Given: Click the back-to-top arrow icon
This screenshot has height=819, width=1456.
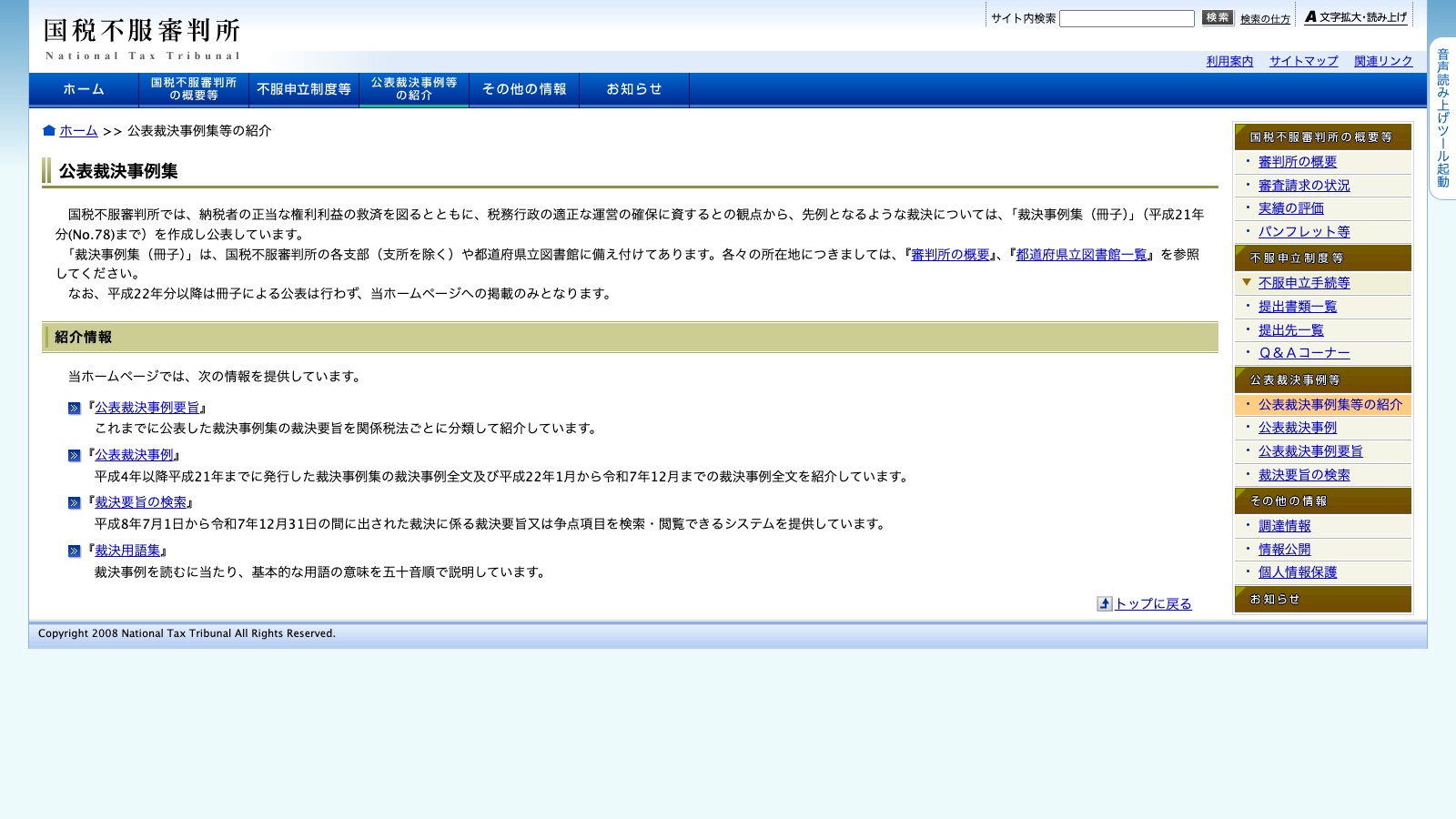Looking at the screenshot, I should click(1105, 604).
